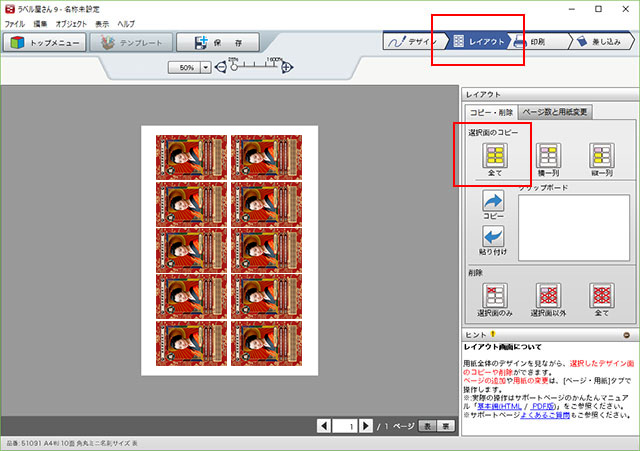Click the Top Menu (トップメニュー) button
Screen dimensions: 640x451
(x=44, y=42)
